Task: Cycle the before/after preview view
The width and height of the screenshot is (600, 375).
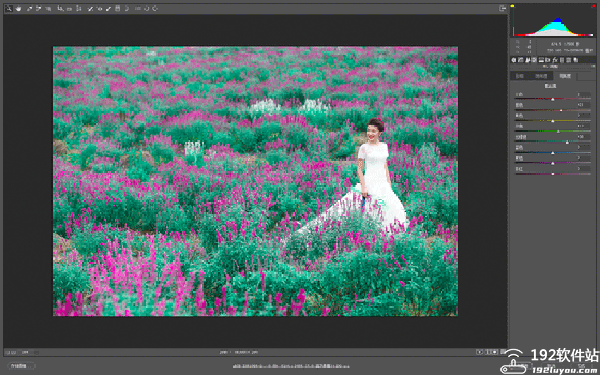Action: click(x=479, y=352)
